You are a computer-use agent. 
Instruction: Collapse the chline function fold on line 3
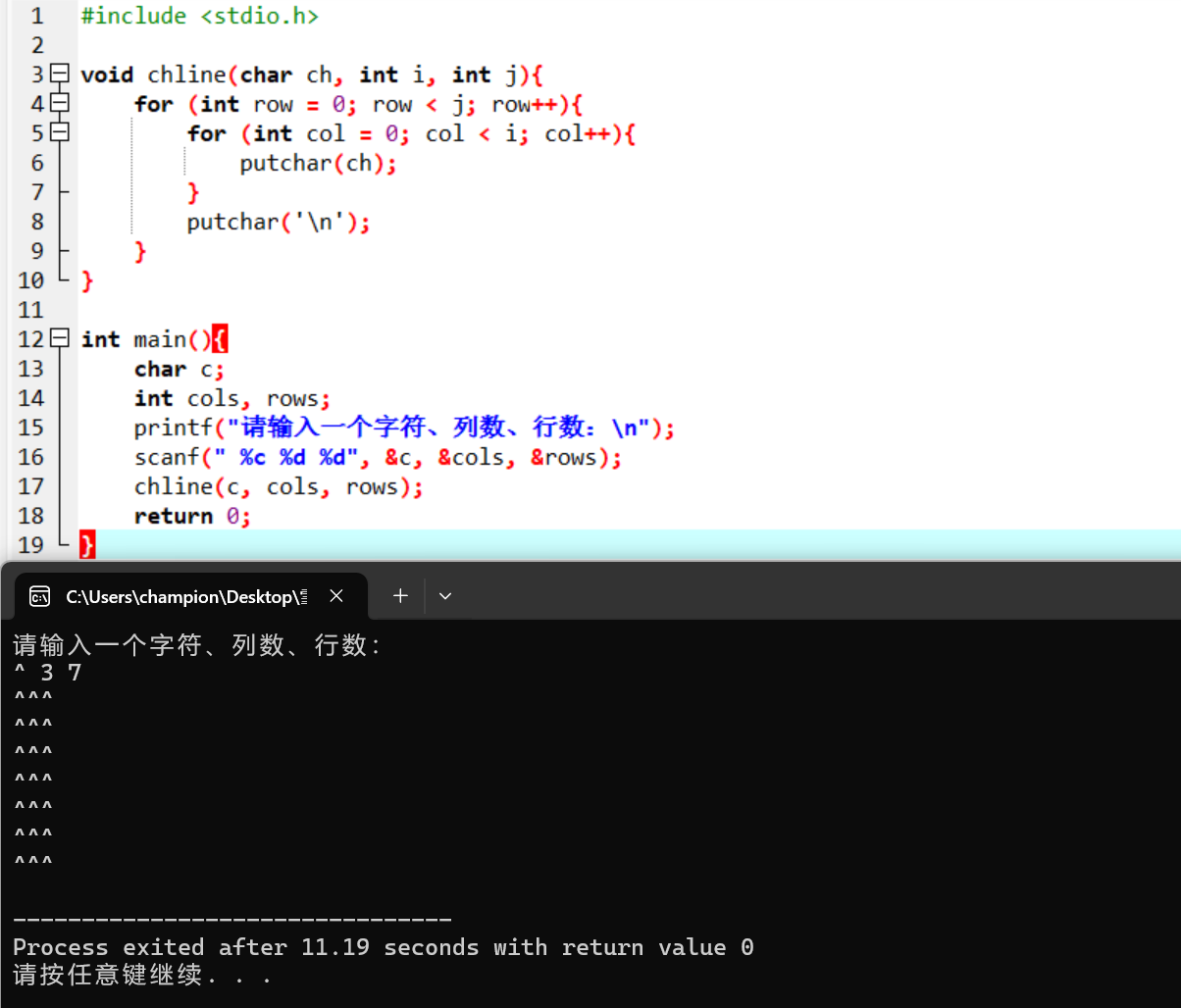coord(60,74)
